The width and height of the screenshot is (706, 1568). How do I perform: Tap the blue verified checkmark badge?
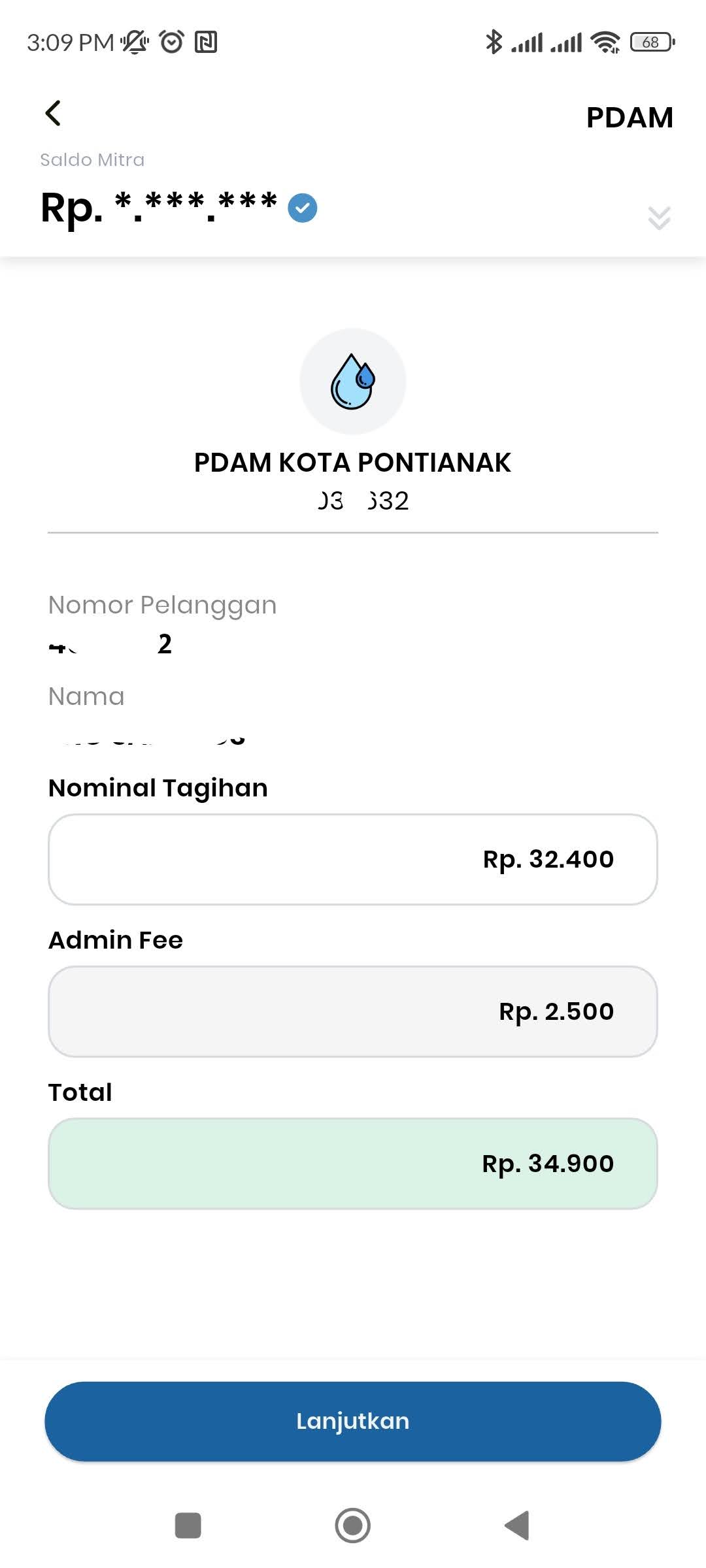[x=303, y=208]
